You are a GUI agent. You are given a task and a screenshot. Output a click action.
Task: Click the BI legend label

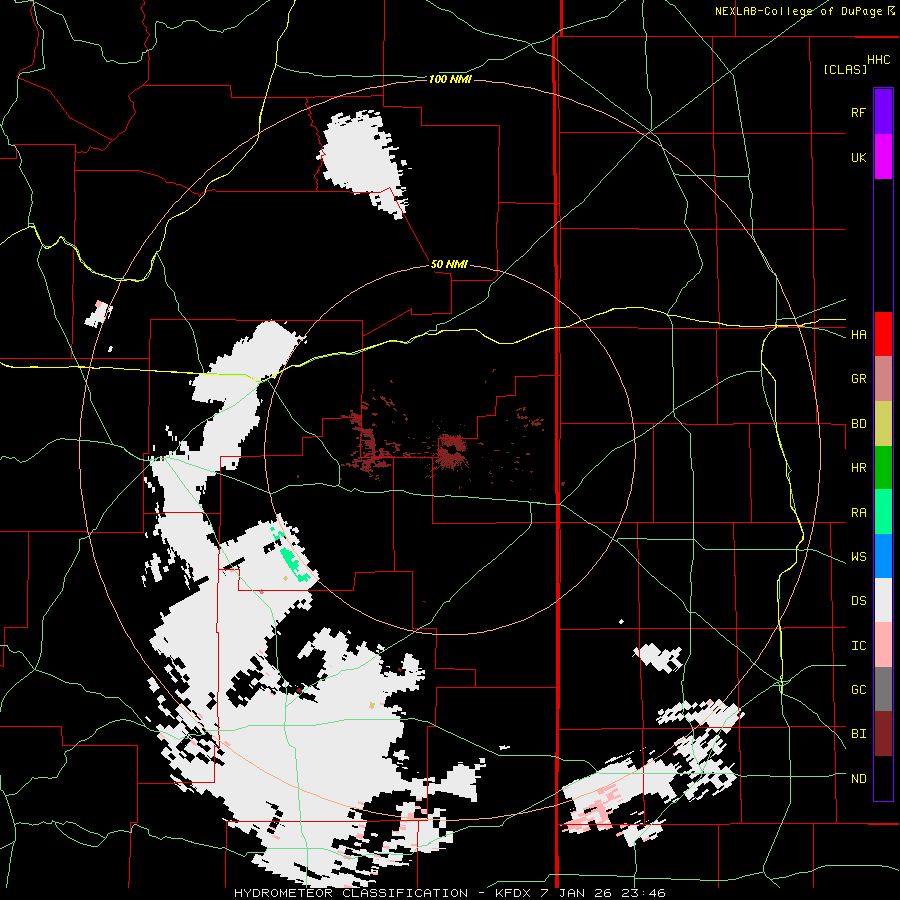click(858, 734)
